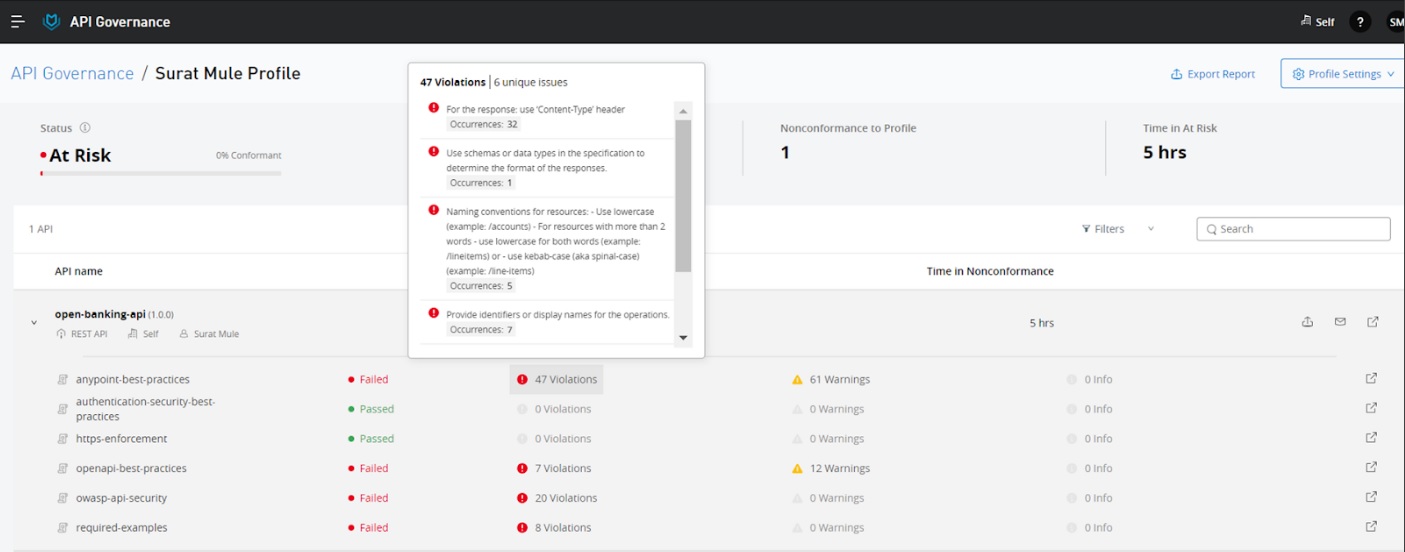Click the email icon for open-banking-api
Screen dimensions: 1405x552
(x=1340, y=322)
